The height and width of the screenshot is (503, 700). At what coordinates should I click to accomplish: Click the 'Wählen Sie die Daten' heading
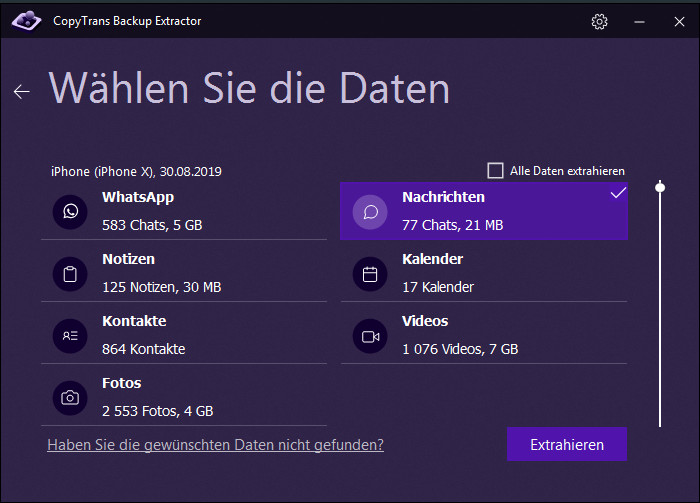[x=249, y=88]
